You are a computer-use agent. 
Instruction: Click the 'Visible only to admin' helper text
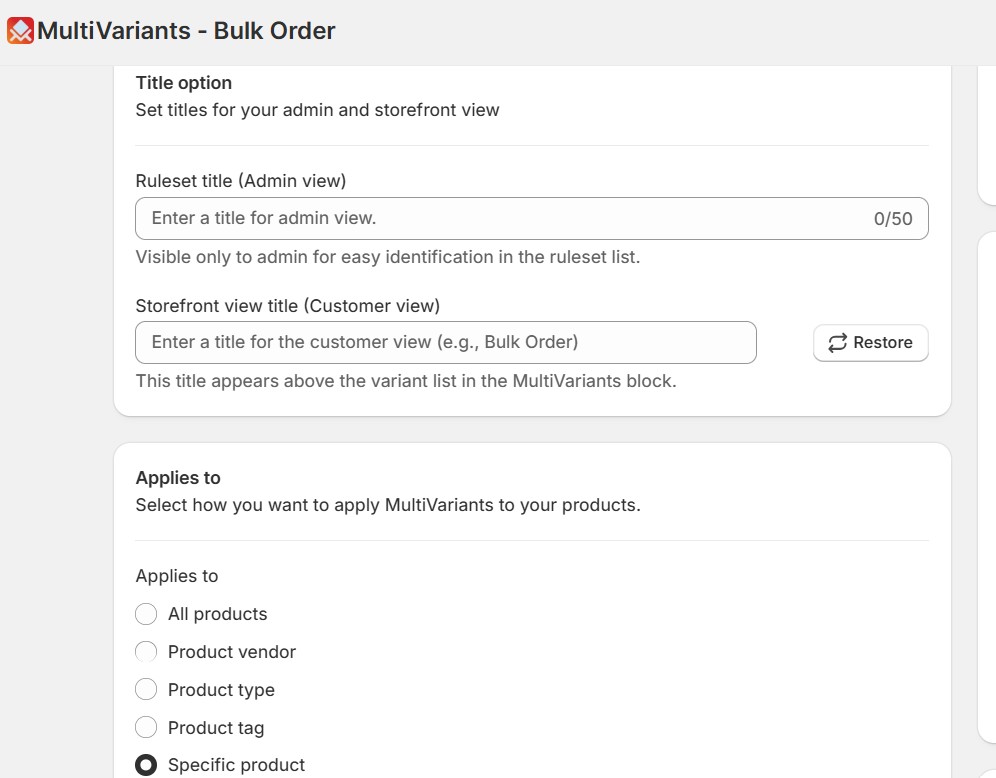point(388,257)
